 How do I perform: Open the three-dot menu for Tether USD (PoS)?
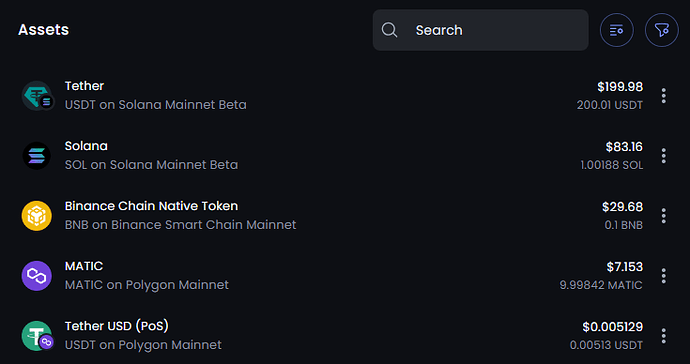[664, 336]
